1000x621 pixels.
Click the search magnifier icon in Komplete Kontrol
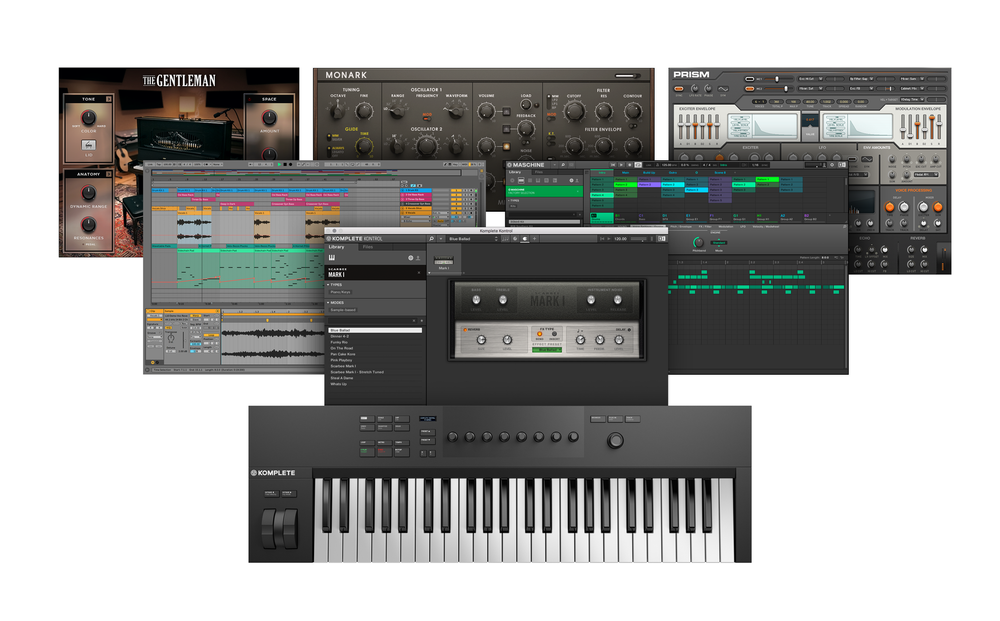coord(433,239)
